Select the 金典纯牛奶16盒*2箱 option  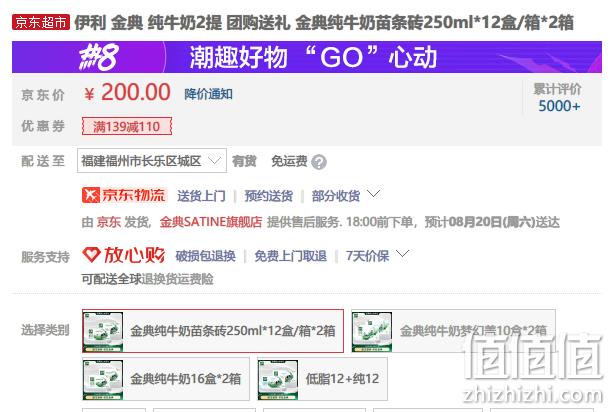pos(165,379)
